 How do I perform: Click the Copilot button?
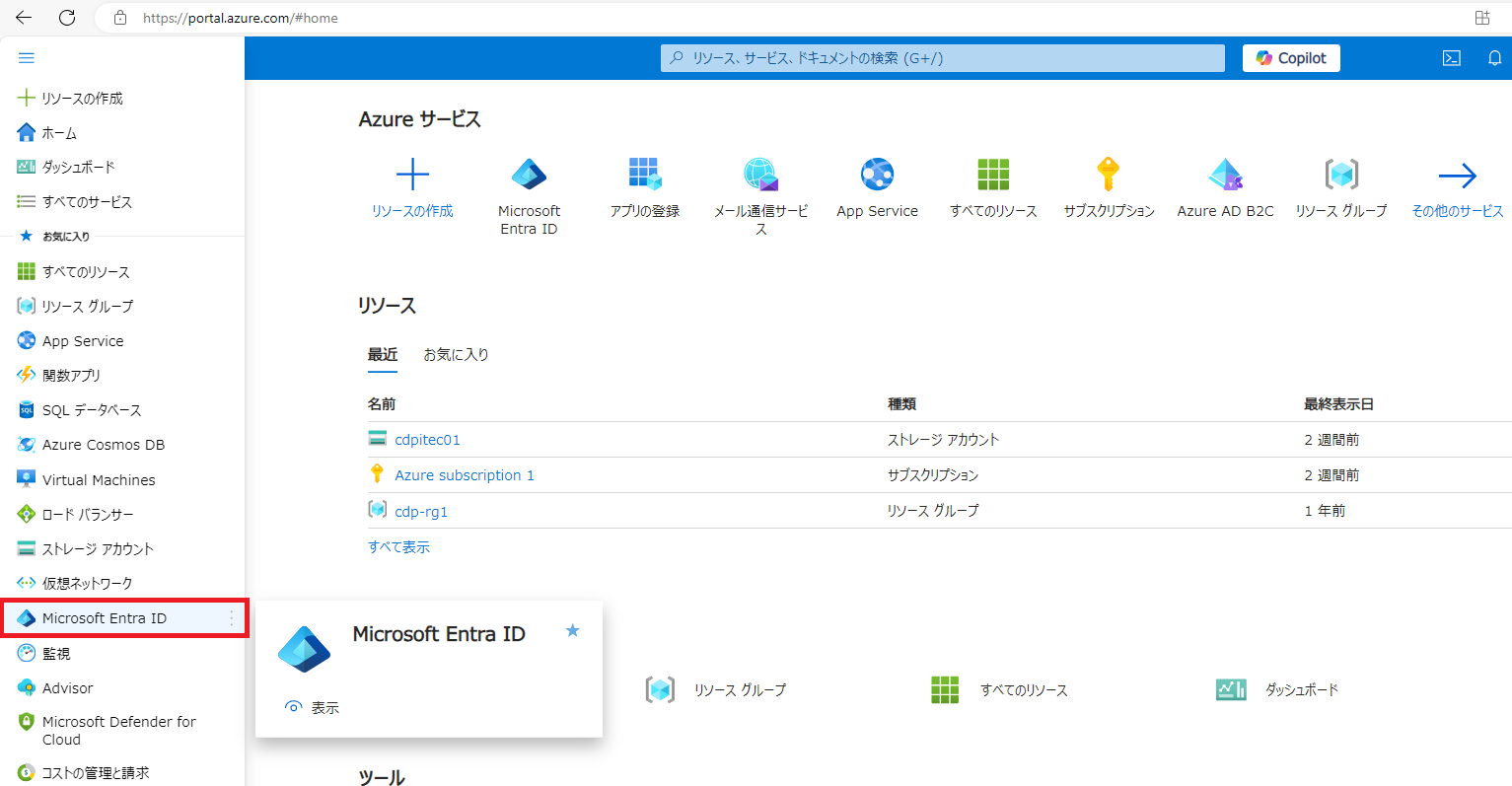1290,58
